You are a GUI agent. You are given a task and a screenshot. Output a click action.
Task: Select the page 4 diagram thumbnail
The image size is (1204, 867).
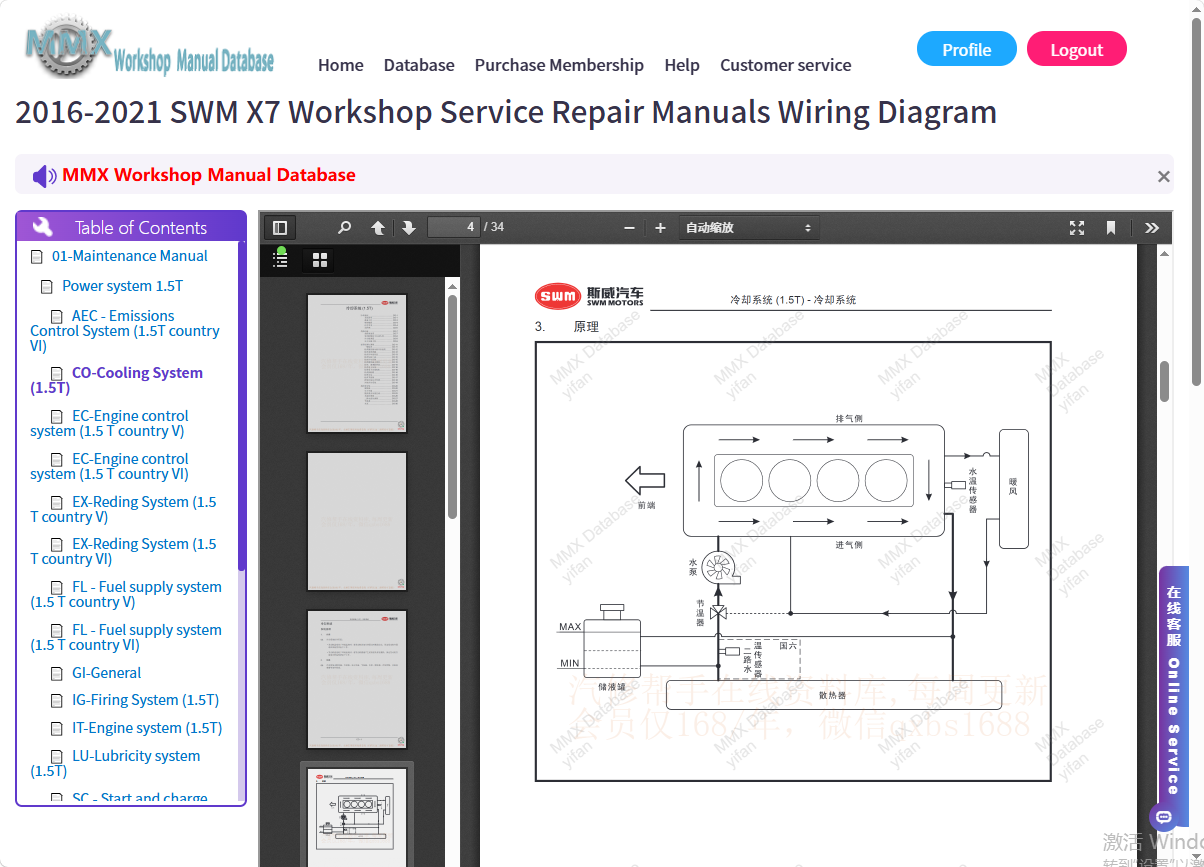coord(357,817)
